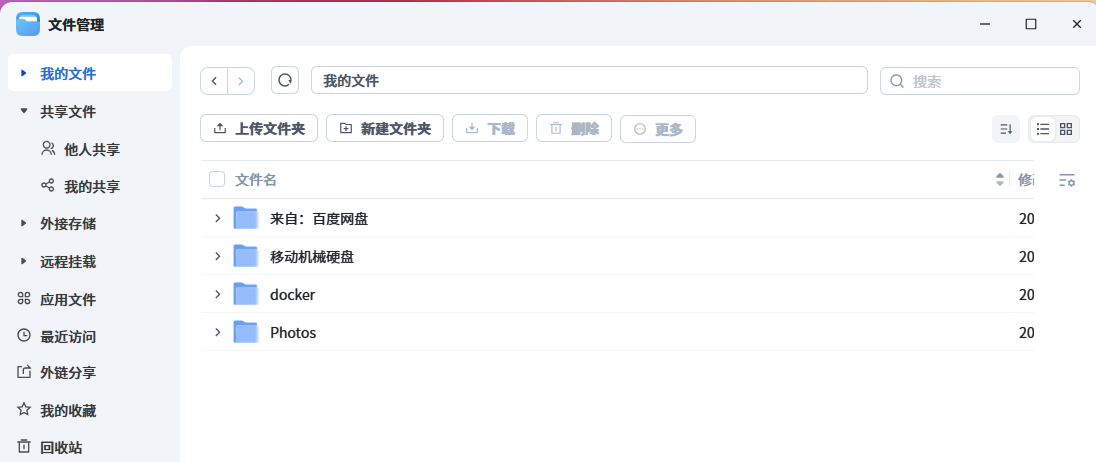The height and width of the screenshot is (462, 1096).
Task: Expand the 移动机械硬盘 folder row
Action: 217,257
